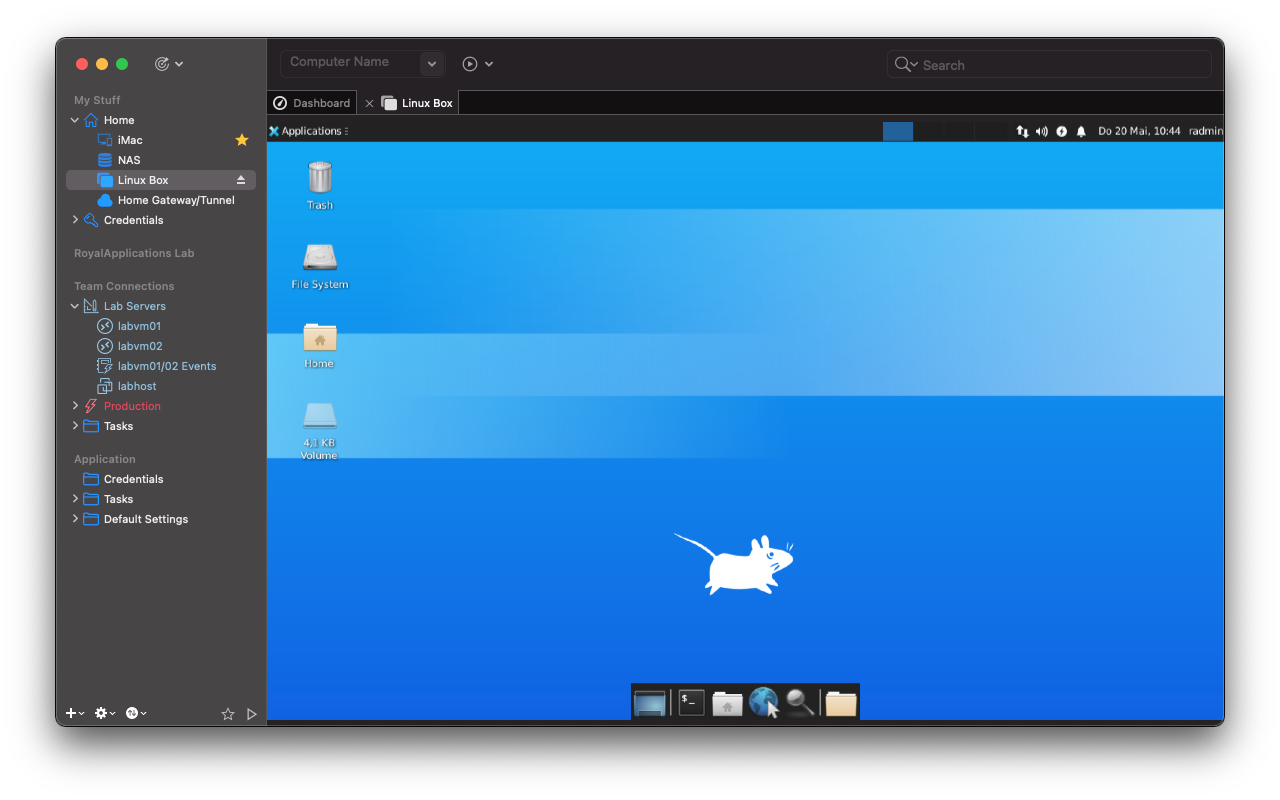Click the connect play button near the sidebar bottom

[x=251, y=713]
